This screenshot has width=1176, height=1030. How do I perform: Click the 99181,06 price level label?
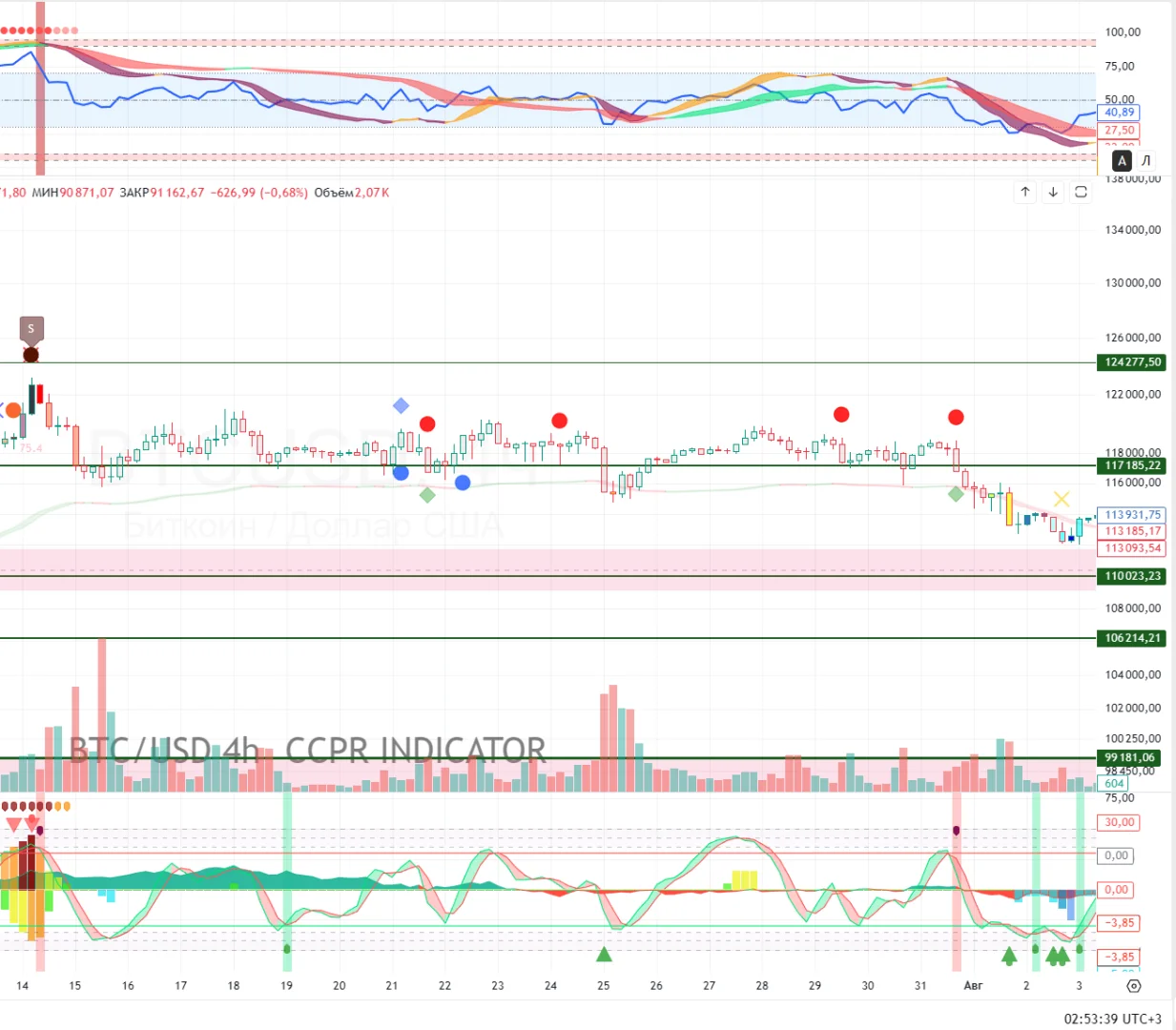1129,757
